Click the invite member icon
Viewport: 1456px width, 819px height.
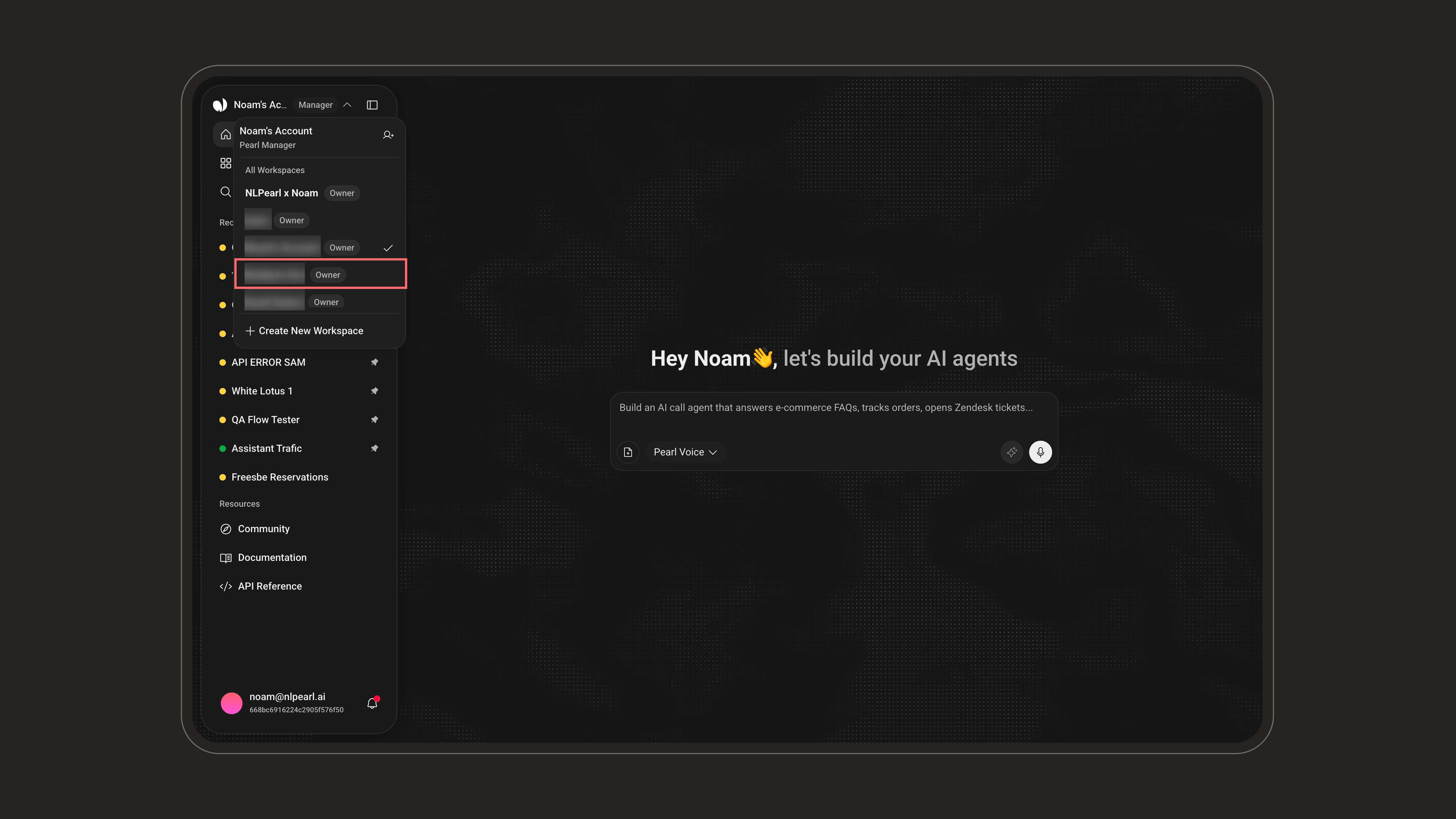click(x=388, y=135)
